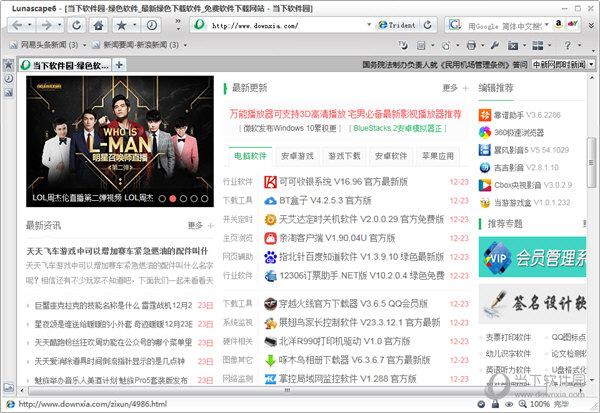This screenshot has width=600, height=413.
Task: Click the Trident engine switch button
Action: point(397,25)
